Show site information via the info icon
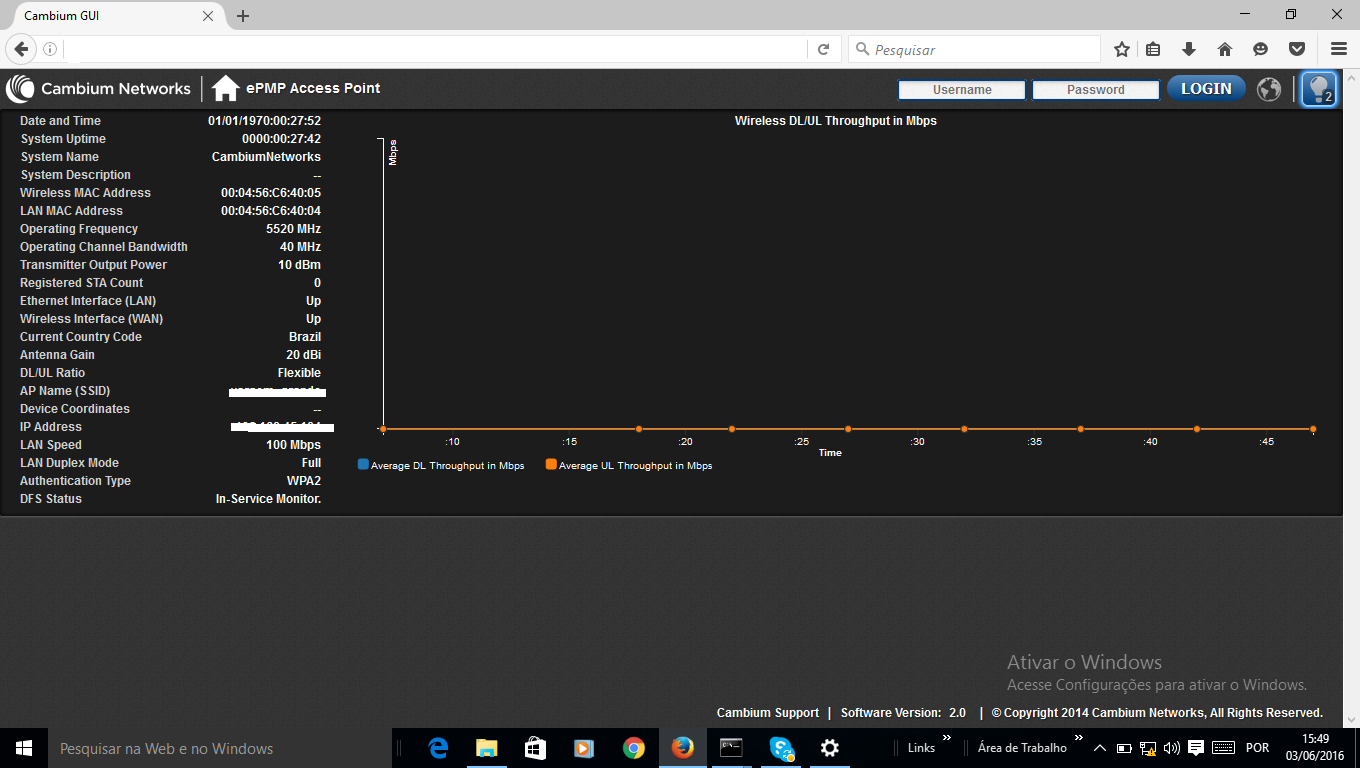 click(x=50, y=49)
